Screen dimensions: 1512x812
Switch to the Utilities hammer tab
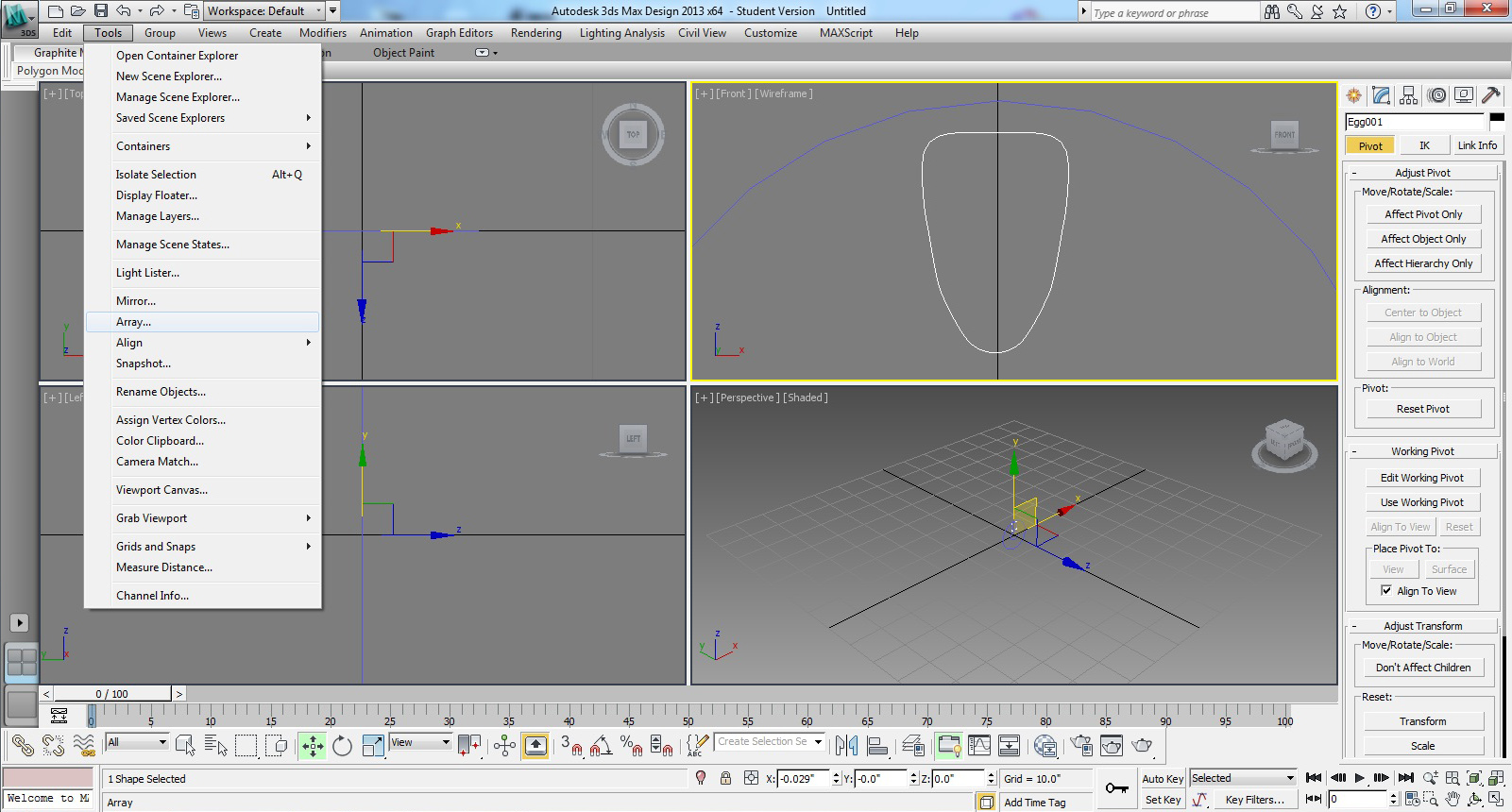(1491, 94)
